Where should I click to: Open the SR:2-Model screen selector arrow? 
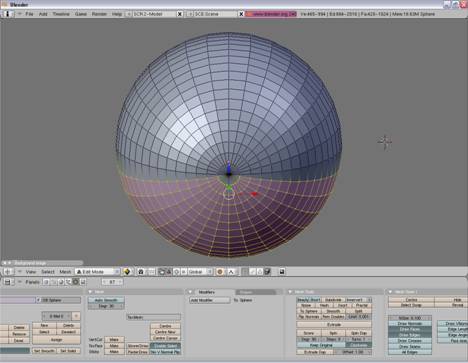[129, 14]
